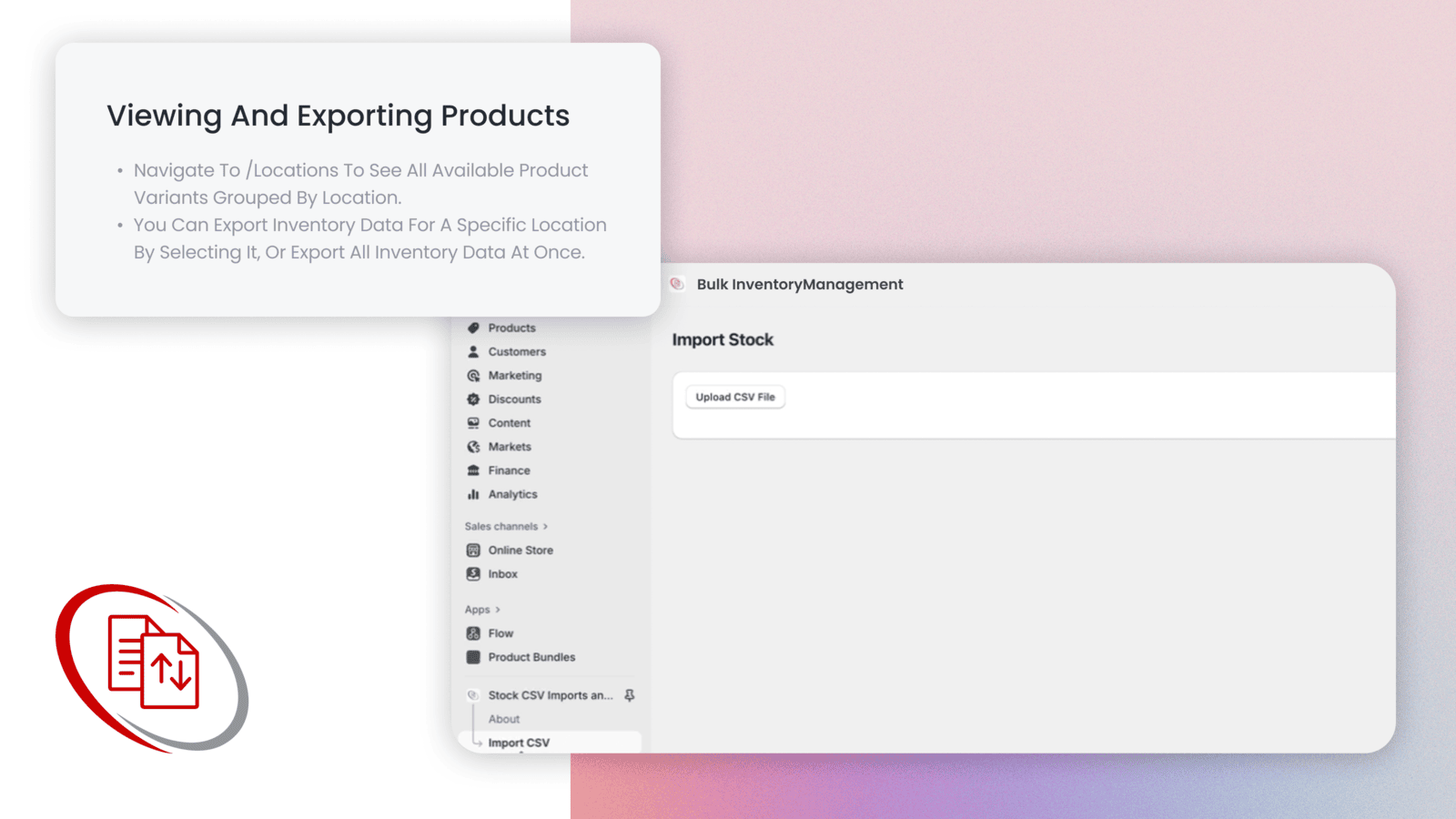
Task: Select the Analytics bar-chart icon
Action: point(474,494)
